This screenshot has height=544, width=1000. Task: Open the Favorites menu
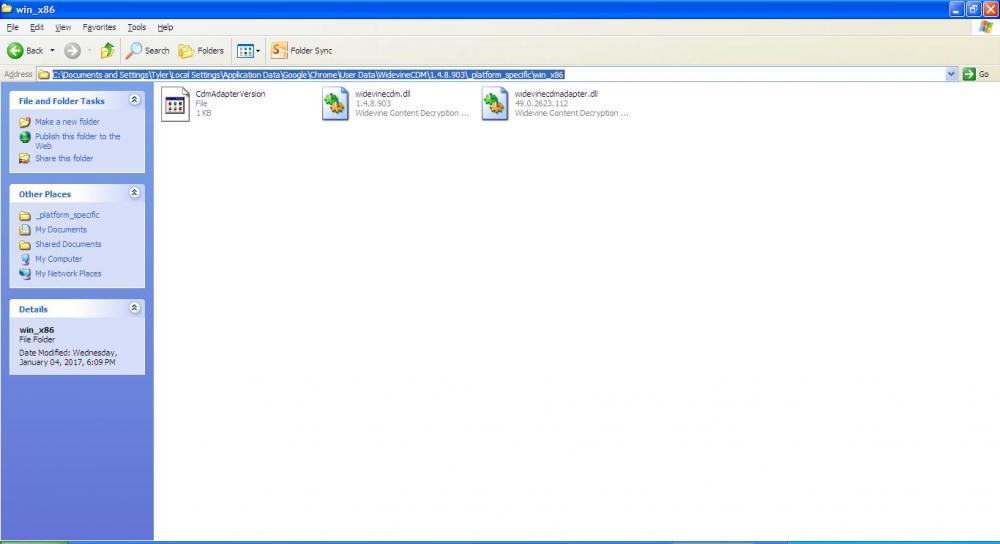99,27
